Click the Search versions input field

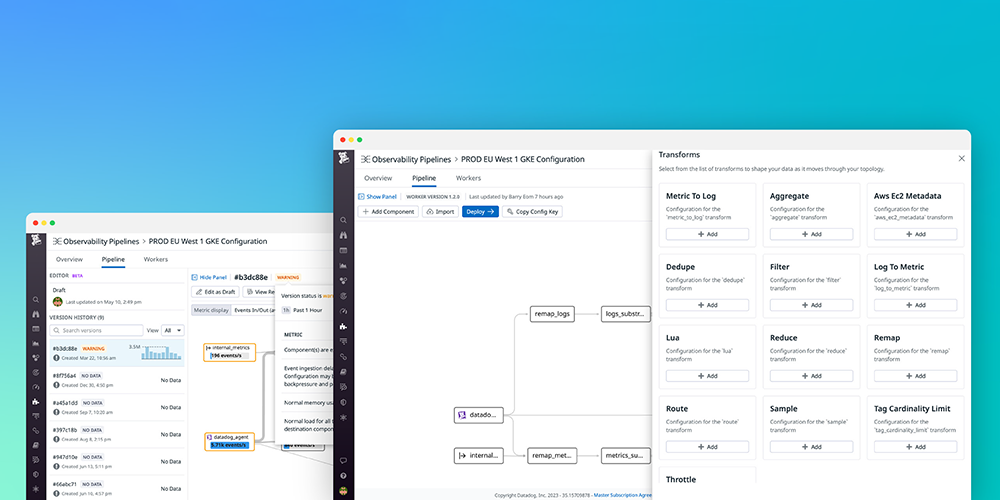96,330
